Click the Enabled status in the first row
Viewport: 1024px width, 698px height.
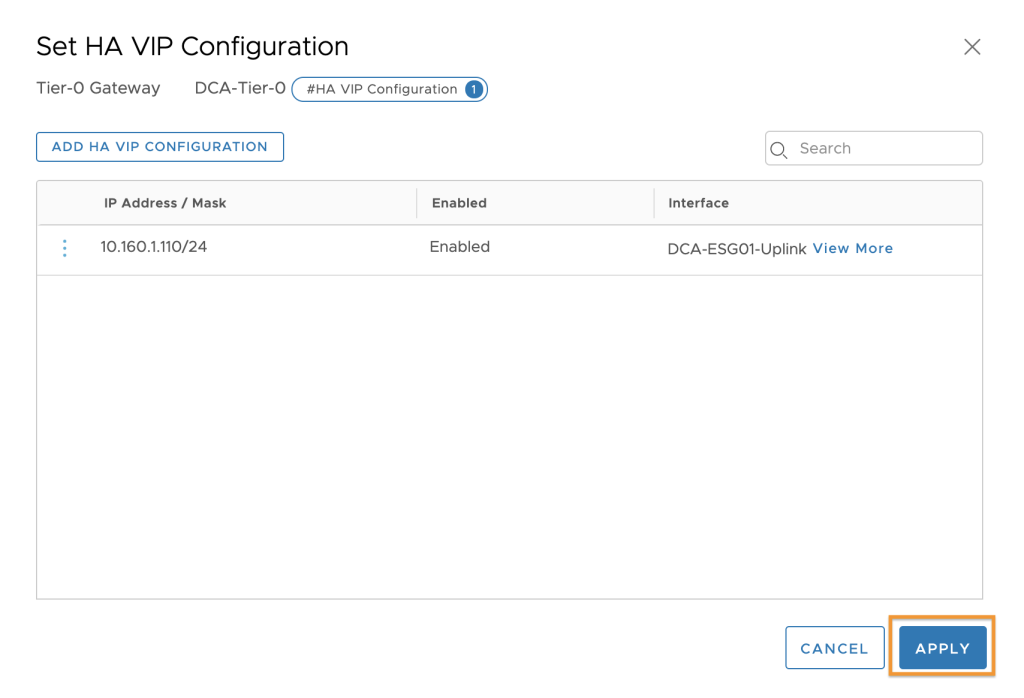click(x=460, y=247)
